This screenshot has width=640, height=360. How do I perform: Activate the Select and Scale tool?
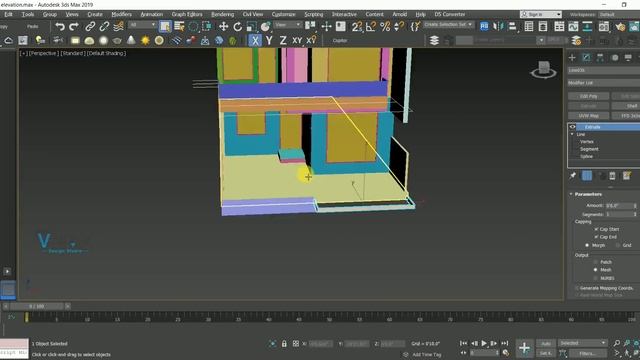(x=251, y=27)
